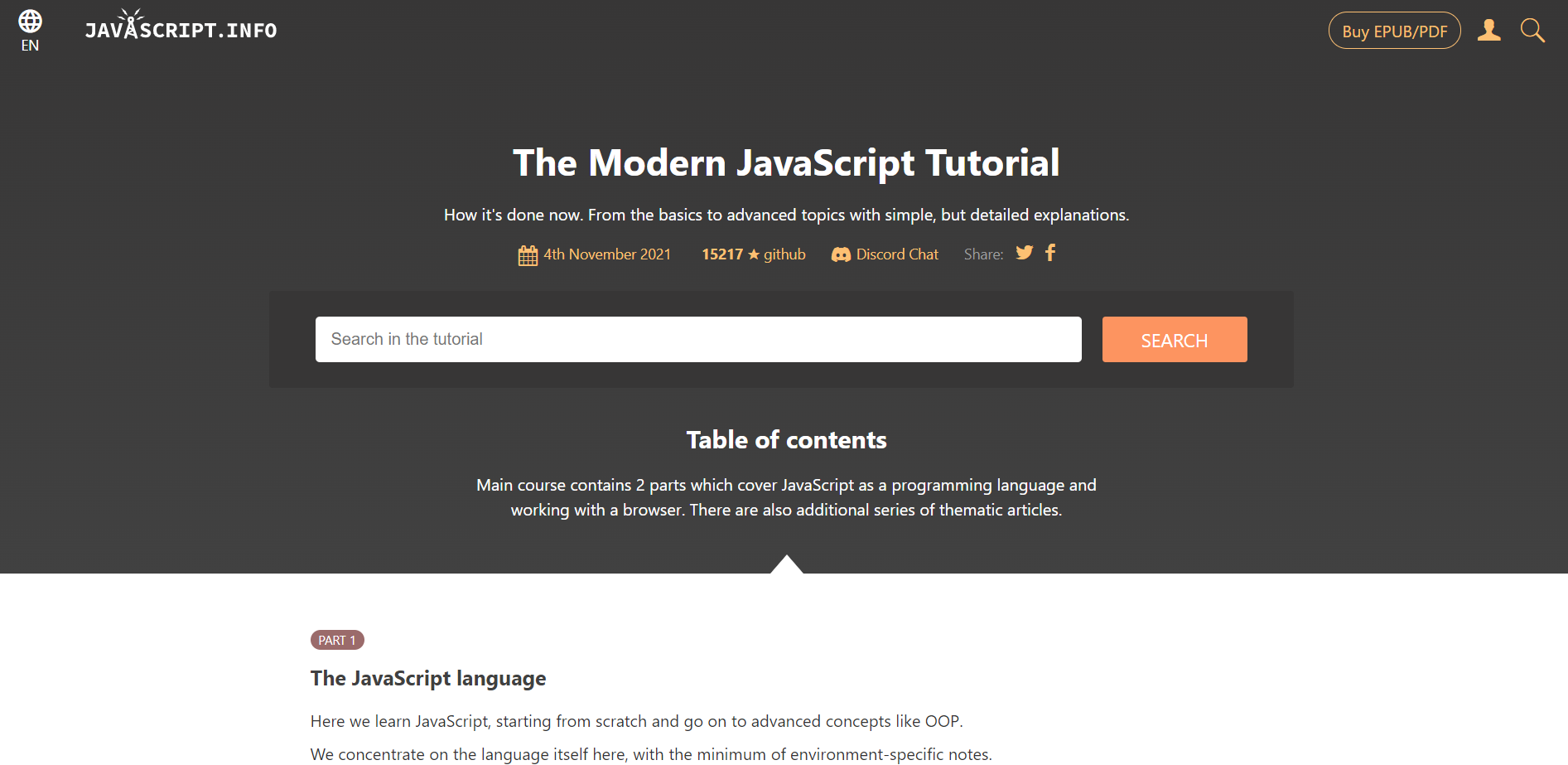Click Buy EPUB/PDF button

[1394, 31]
